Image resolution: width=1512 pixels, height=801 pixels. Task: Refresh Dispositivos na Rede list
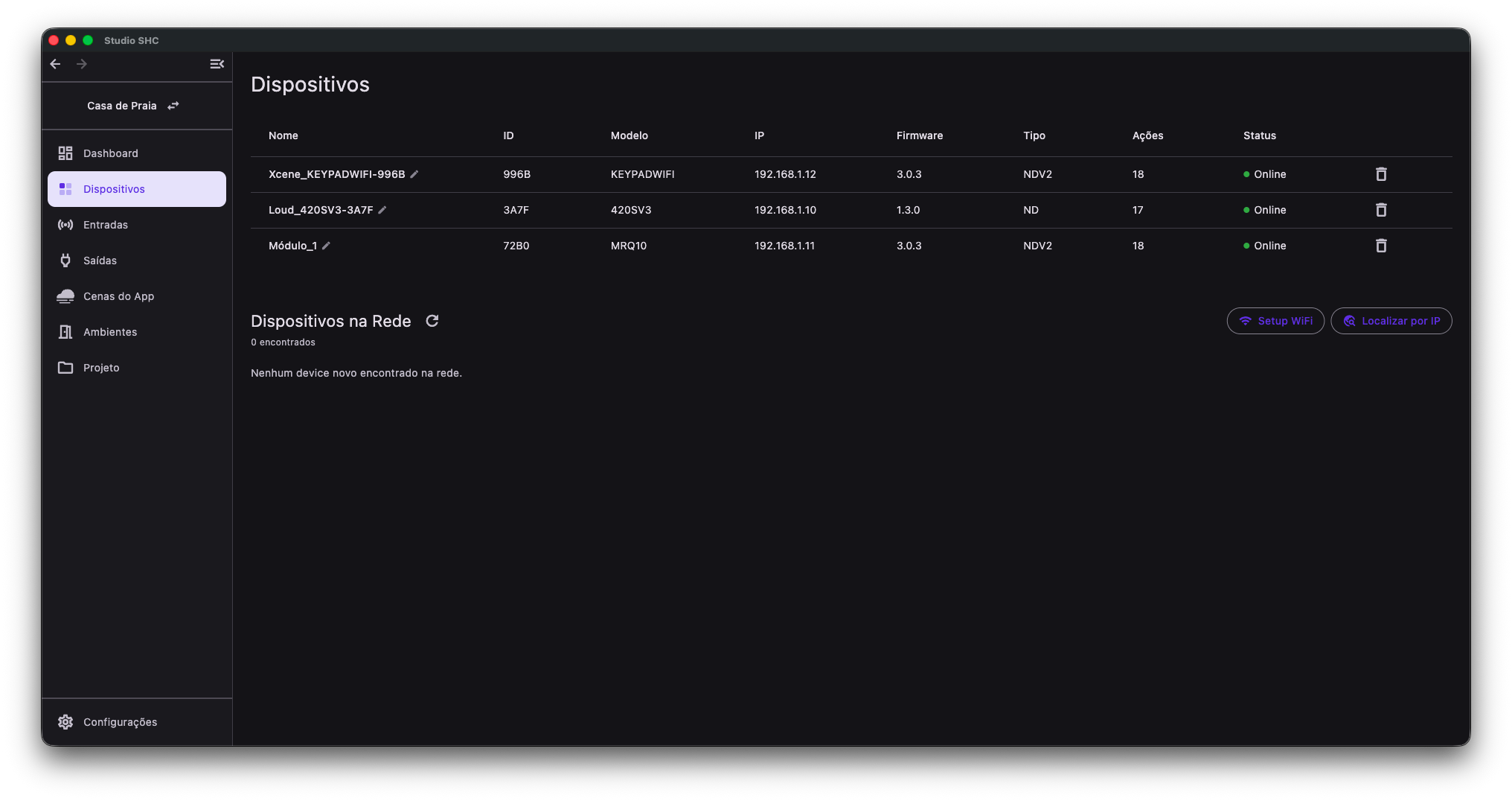pos(432,321)
